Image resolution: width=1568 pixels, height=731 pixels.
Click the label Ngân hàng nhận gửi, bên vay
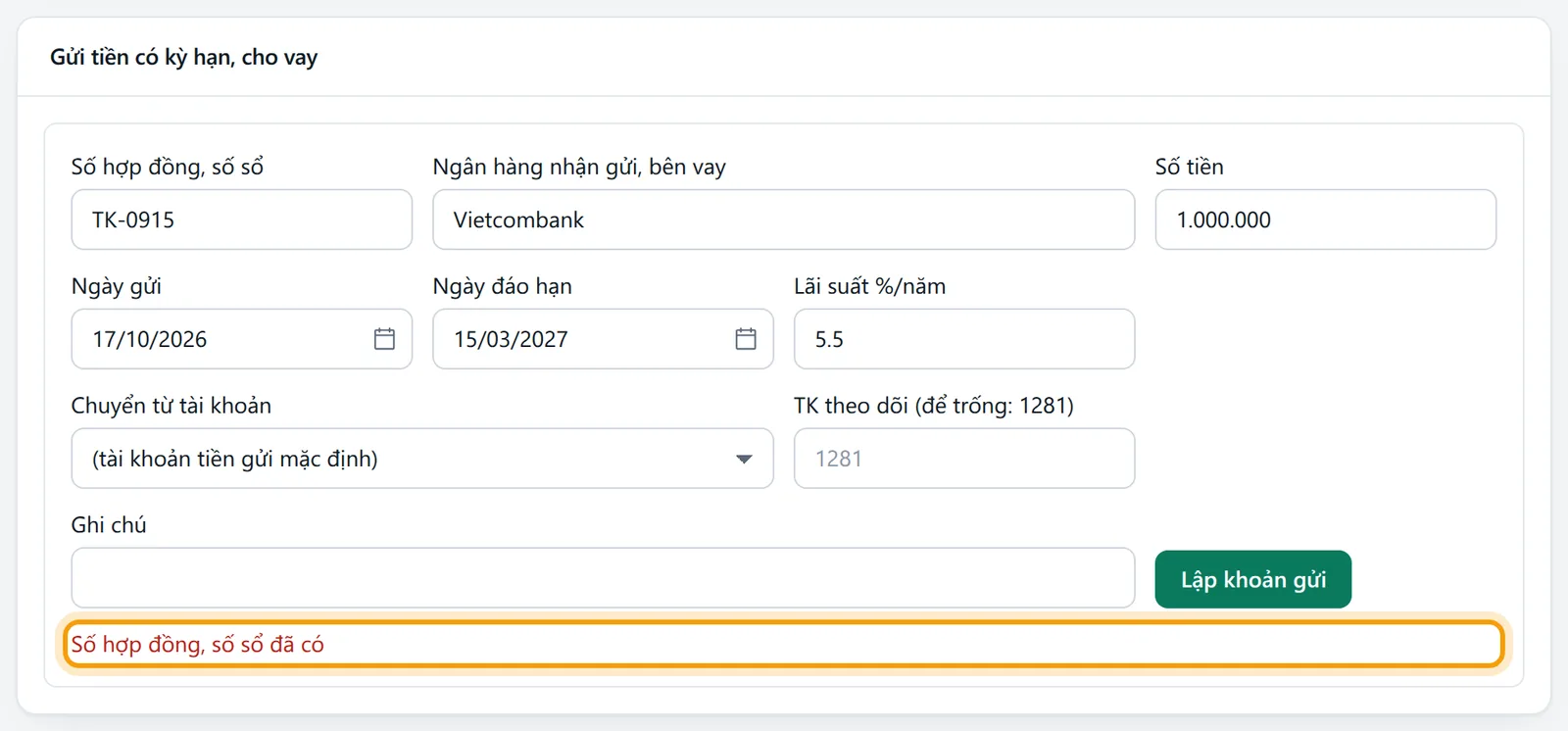(579, 167)
